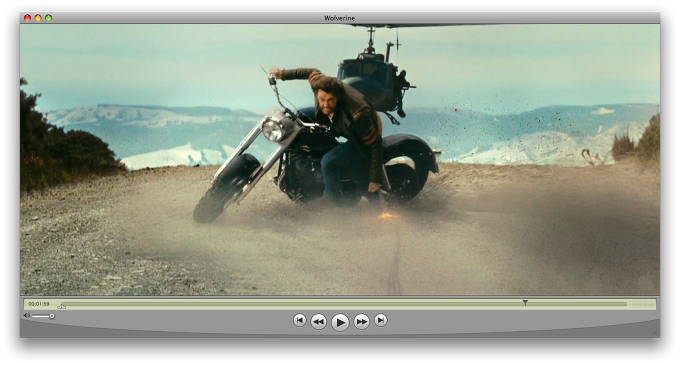Click the volume slider knob
The width and height of the screenshot is (680, 365).
point(52,316)
